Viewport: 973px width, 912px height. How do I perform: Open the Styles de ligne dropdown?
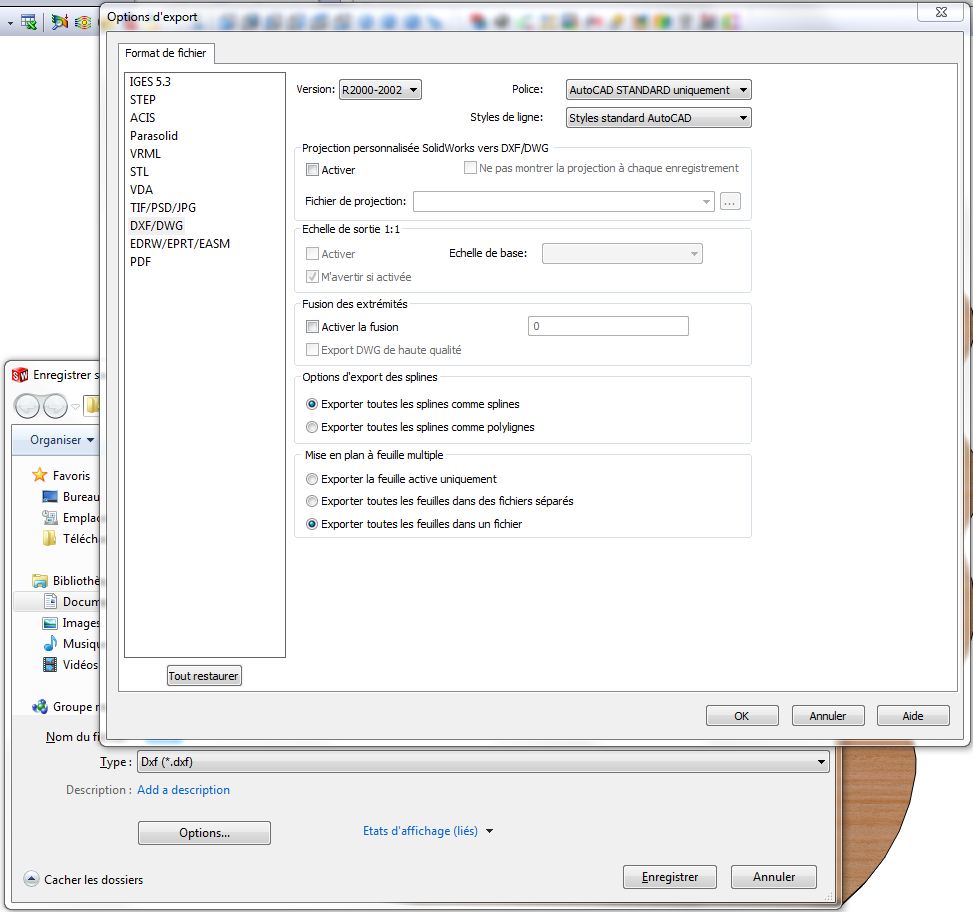pyautogui.click(x=658, y=118)
